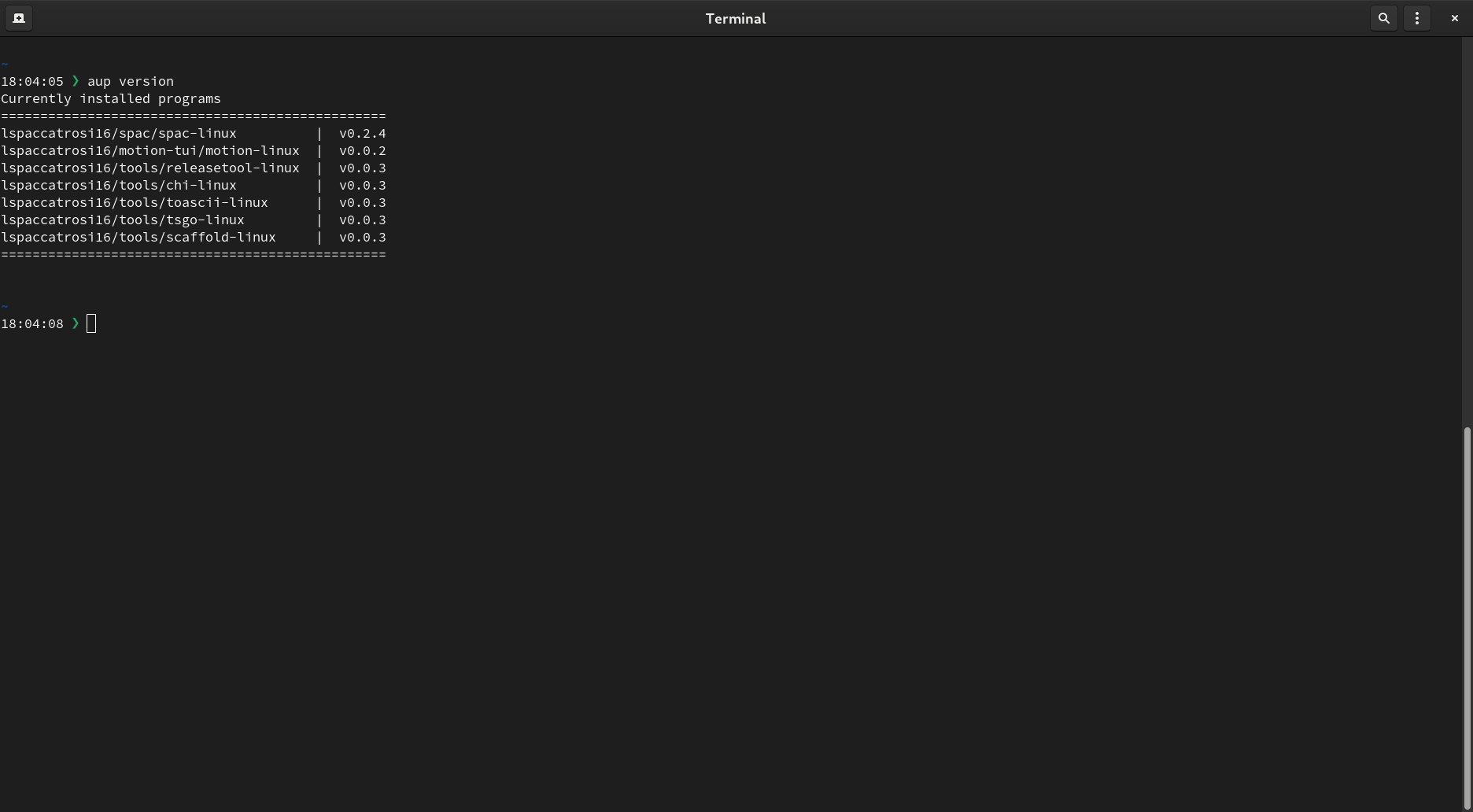Viewport: 1473px width, 812px height.
Task: Click the terminal cursor at the prompt
Action: point(91,323)
